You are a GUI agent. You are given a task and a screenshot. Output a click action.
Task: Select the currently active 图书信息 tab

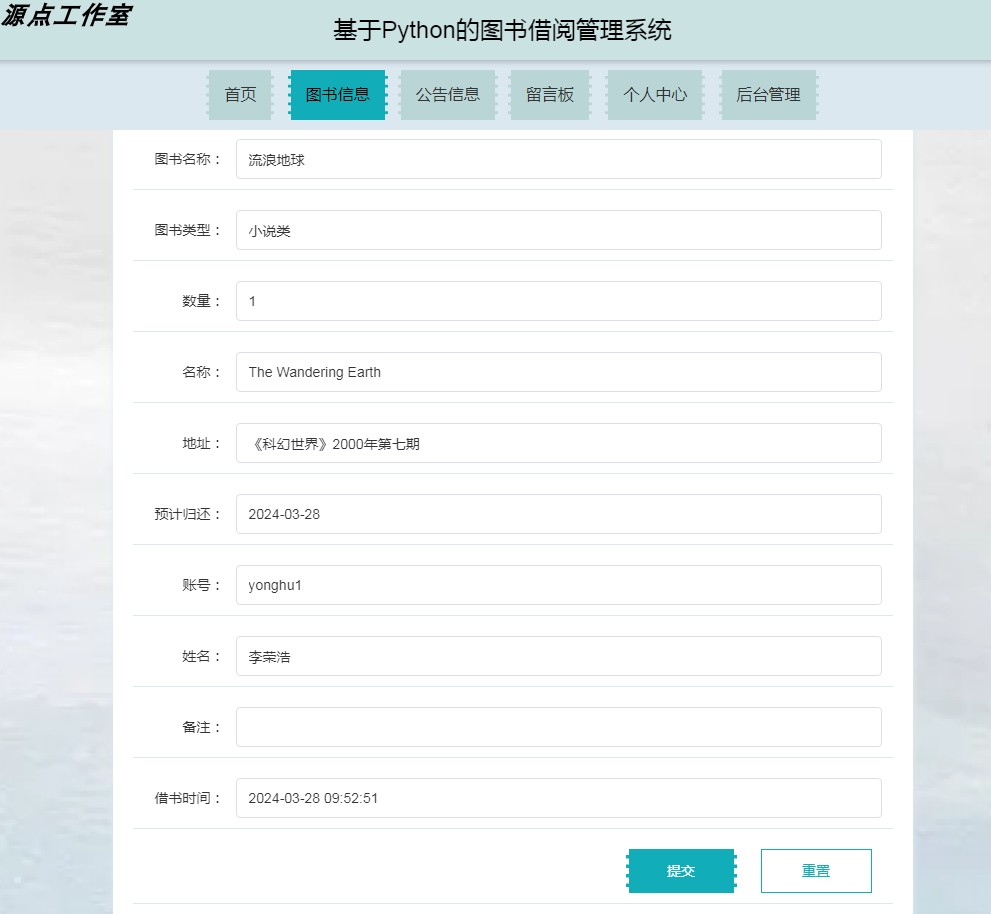tap(337, 95)
